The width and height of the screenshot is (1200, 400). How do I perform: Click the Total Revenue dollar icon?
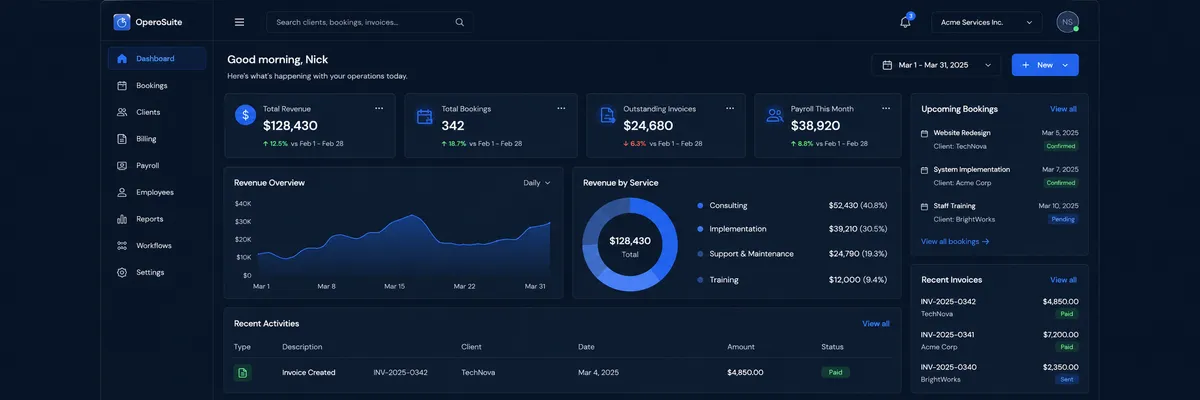245,115
